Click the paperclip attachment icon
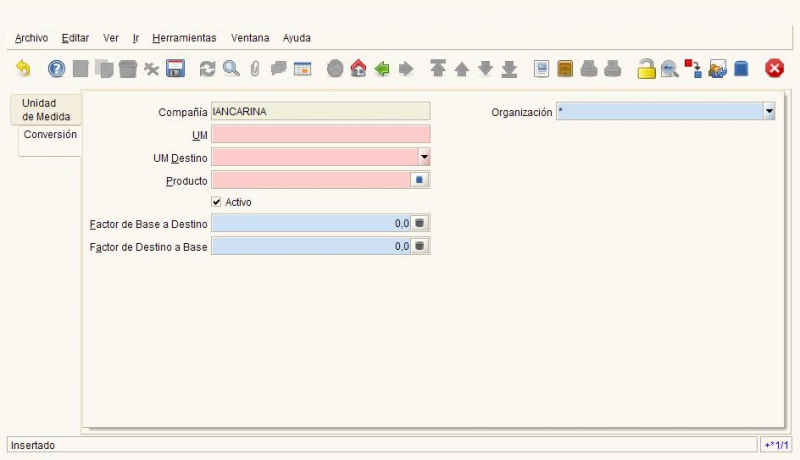Viewport: 800px width, 460px height. pos(255,69)
